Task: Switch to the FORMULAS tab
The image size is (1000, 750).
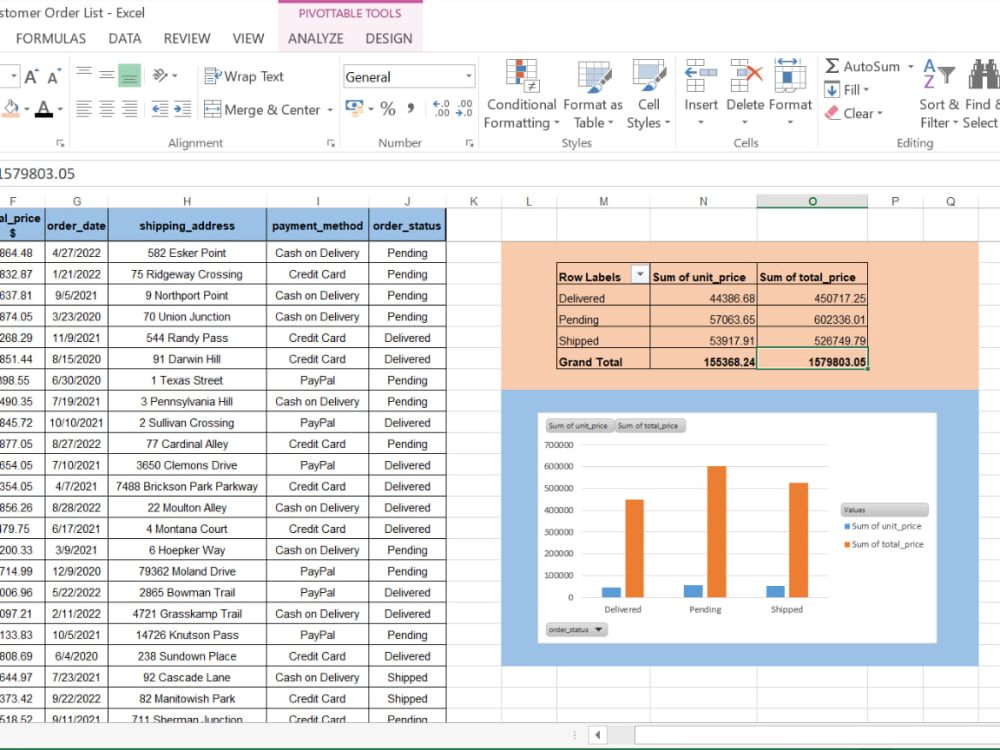Action: pos(51,39)
